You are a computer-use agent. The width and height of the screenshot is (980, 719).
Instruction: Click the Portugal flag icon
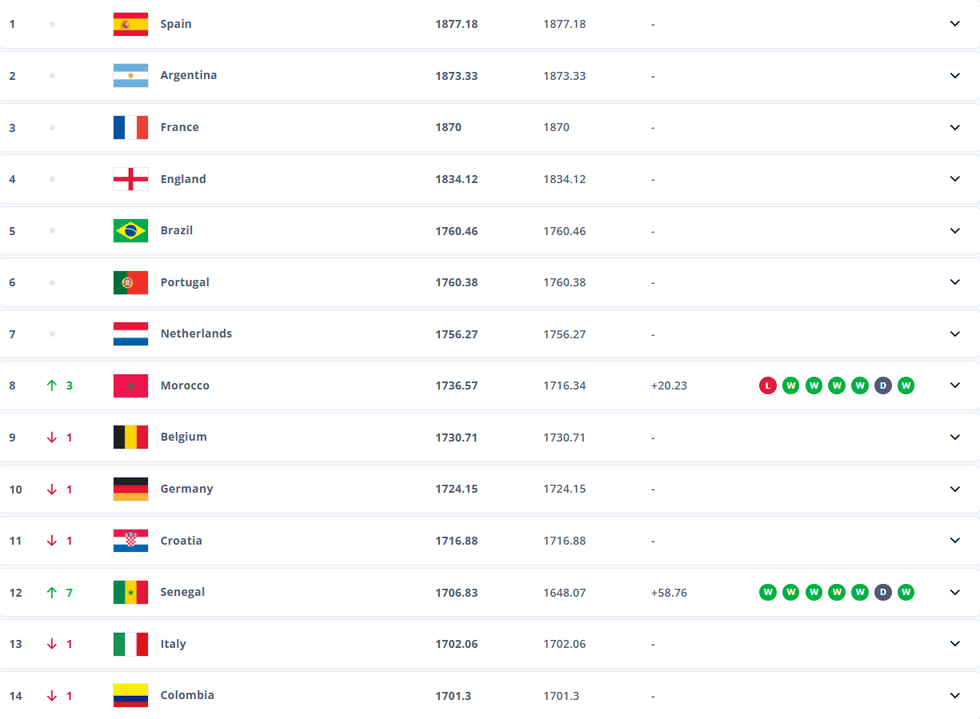(130, 283)
